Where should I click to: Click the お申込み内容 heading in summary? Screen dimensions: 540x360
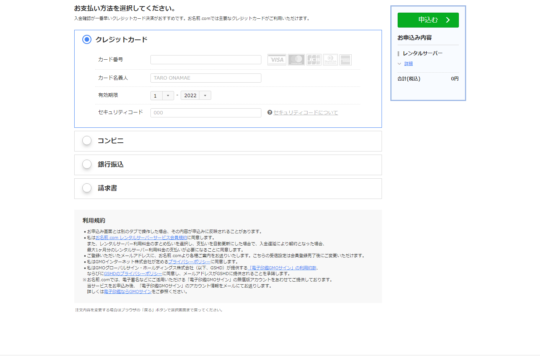tap(414, 38)
